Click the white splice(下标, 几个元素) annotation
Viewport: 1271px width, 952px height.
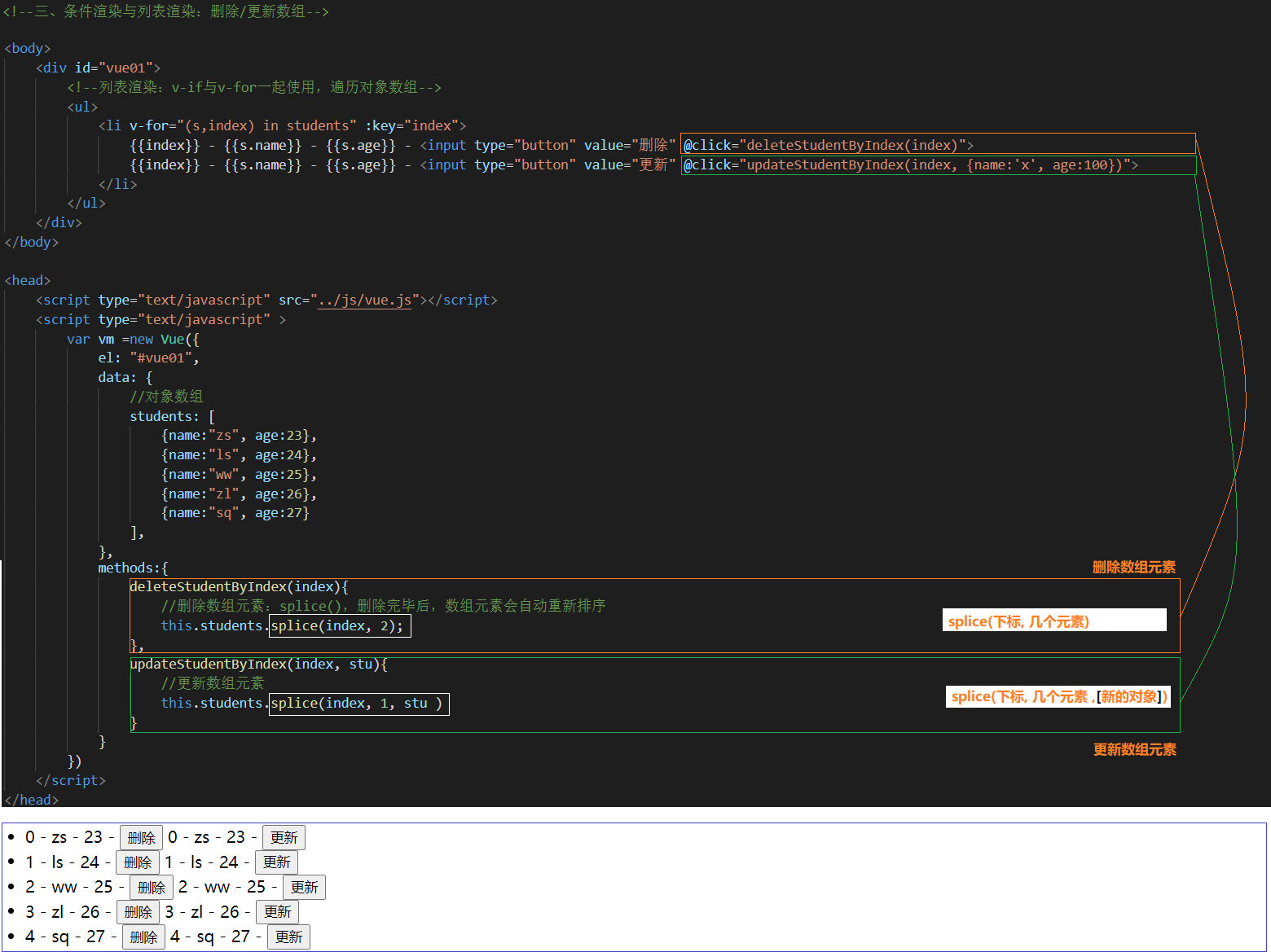click(x=1053, y=621)
